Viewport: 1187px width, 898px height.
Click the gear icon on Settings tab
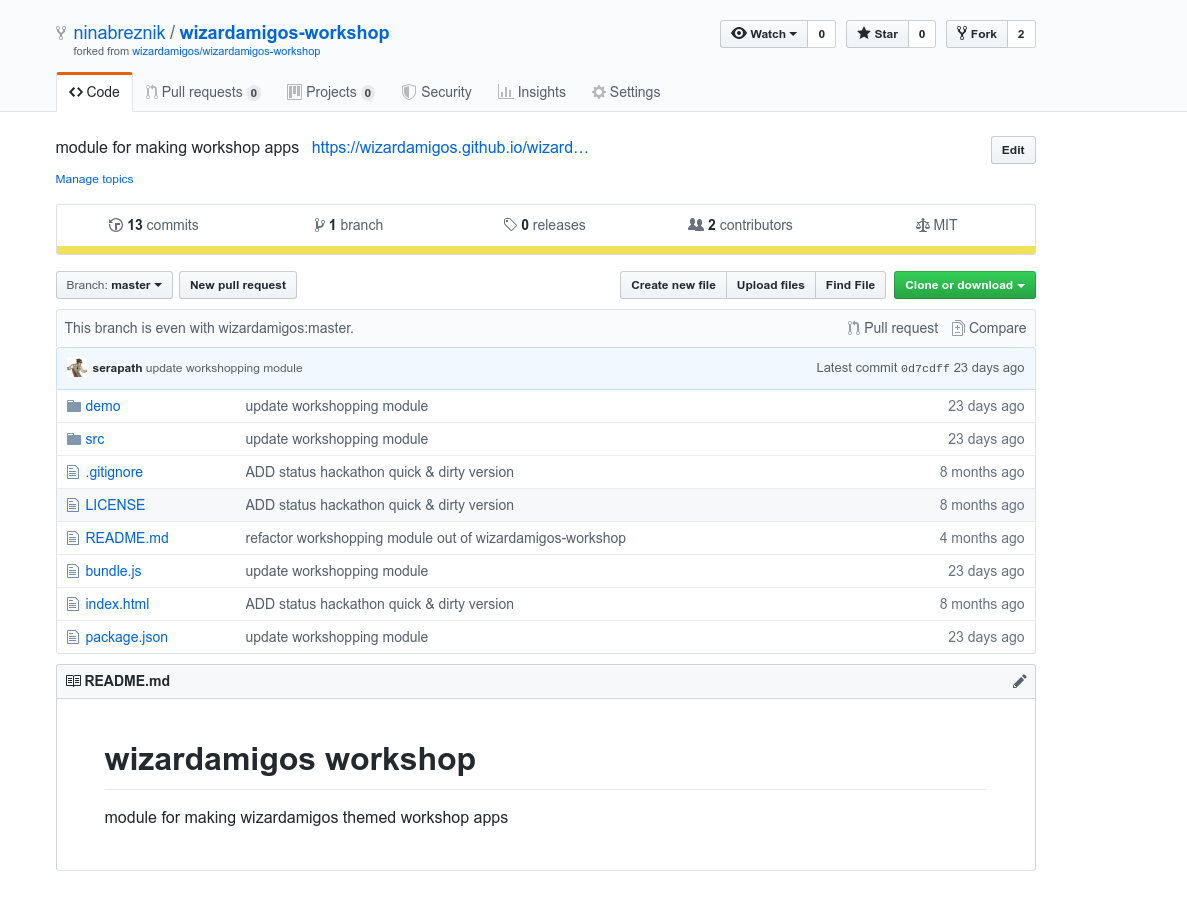(x=599, y=92)
